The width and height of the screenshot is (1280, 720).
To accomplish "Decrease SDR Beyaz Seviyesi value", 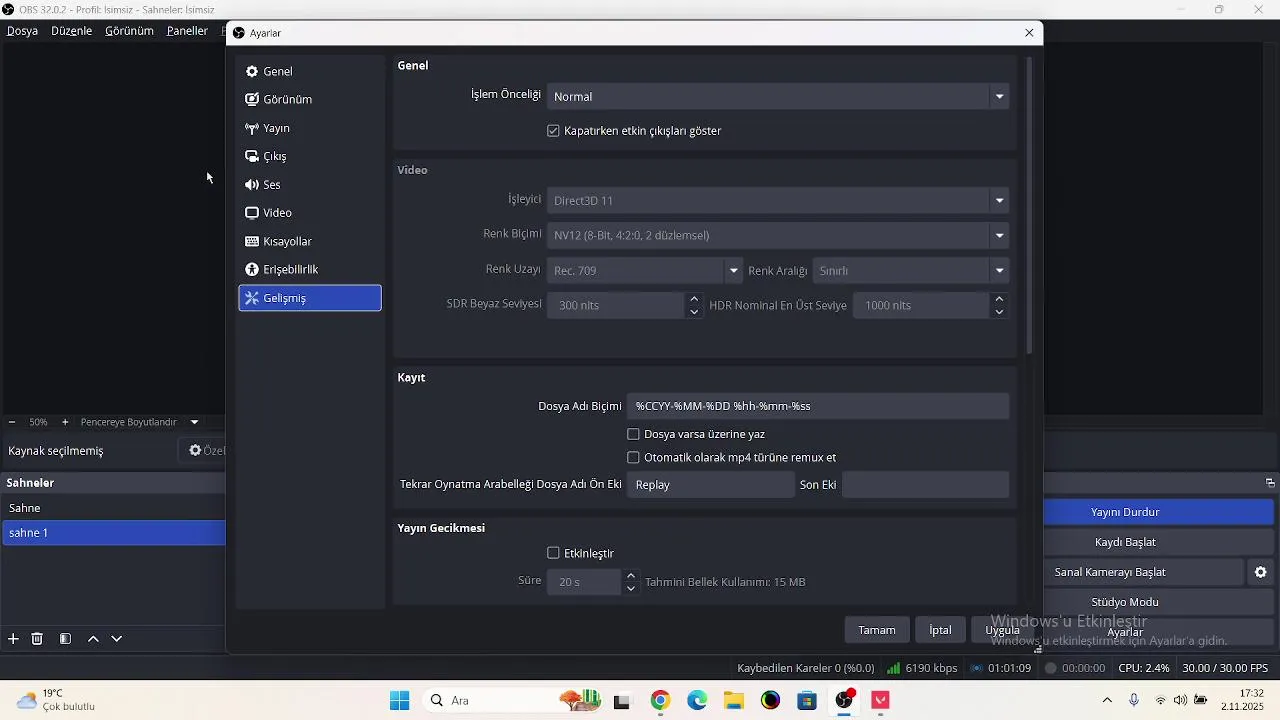I will pos(694,312).
